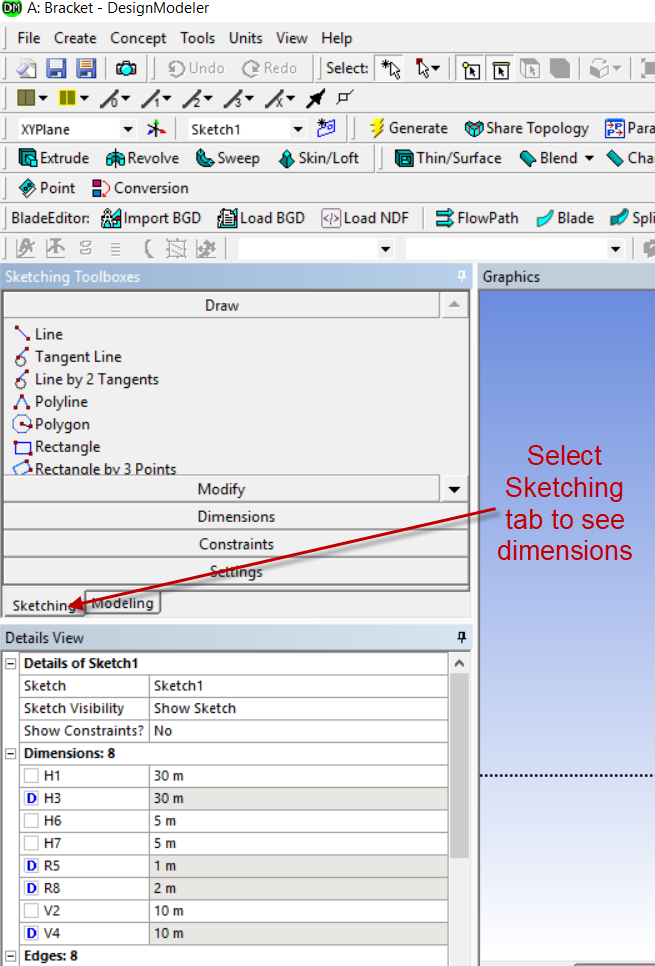655x966 pixels.
Task: Click the Conversion tool
Action: (140, 188)
